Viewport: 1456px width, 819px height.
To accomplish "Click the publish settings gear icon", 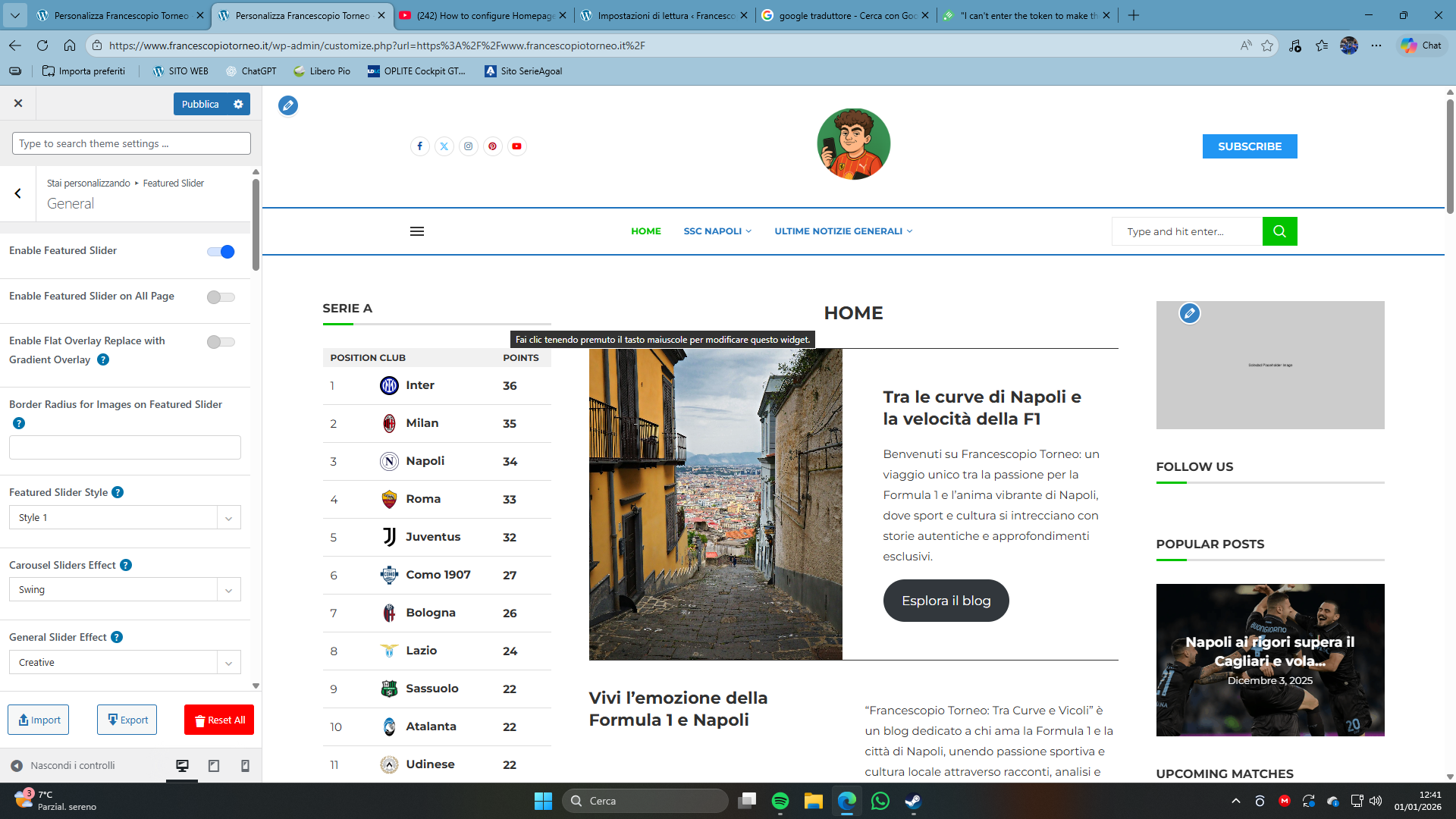I will click(238, 104).
